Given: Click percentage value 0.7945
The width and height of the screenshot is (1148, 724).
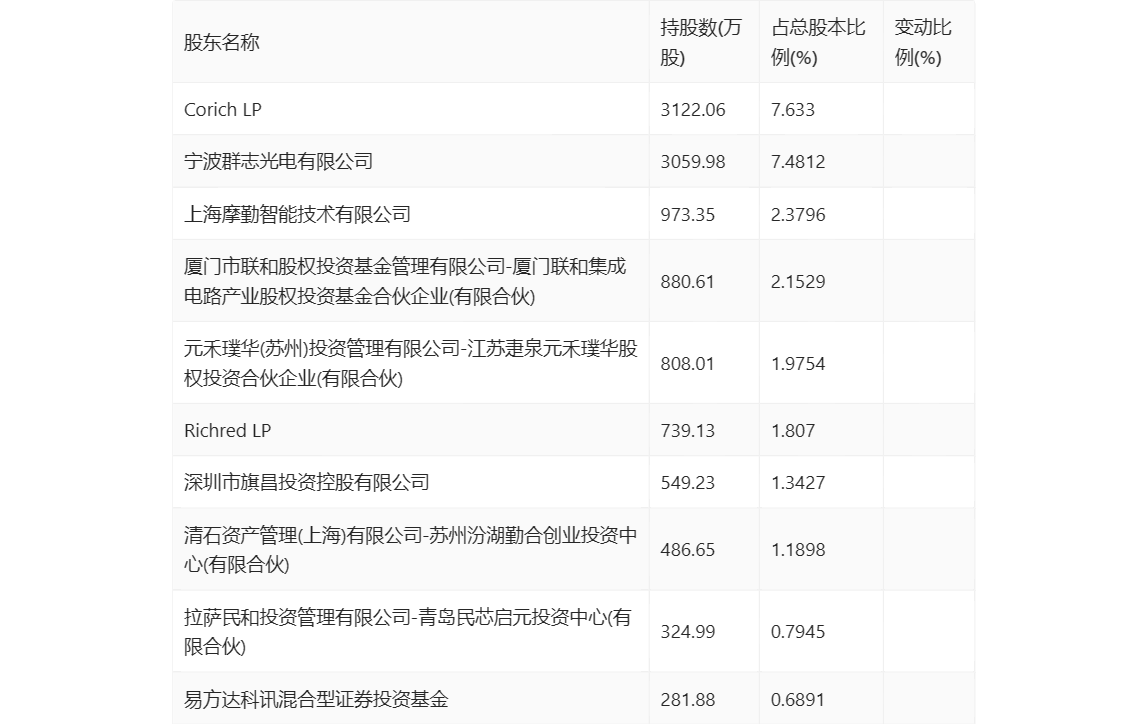Looking at the screenshot, I should tap(798, 632).
